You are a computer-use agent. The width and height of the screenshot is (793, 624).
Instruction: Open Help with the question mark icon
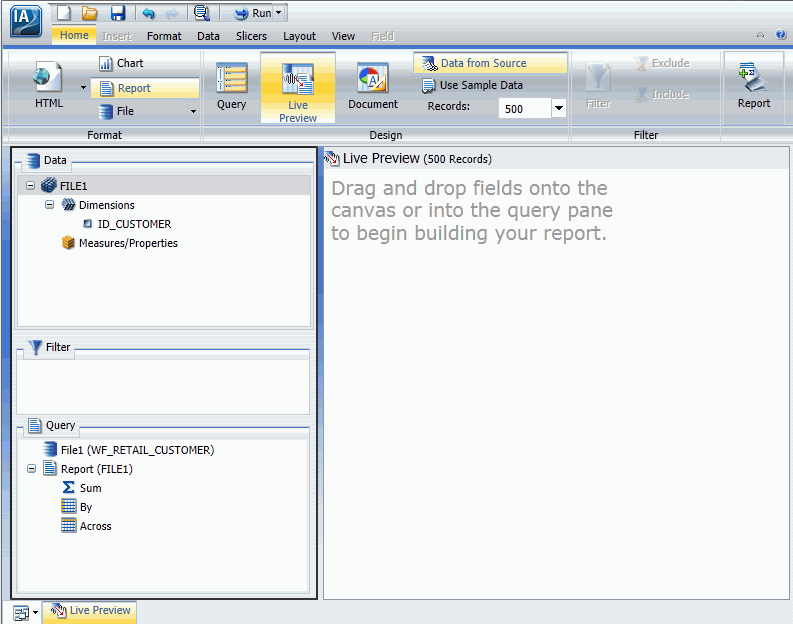pos(781,34)
